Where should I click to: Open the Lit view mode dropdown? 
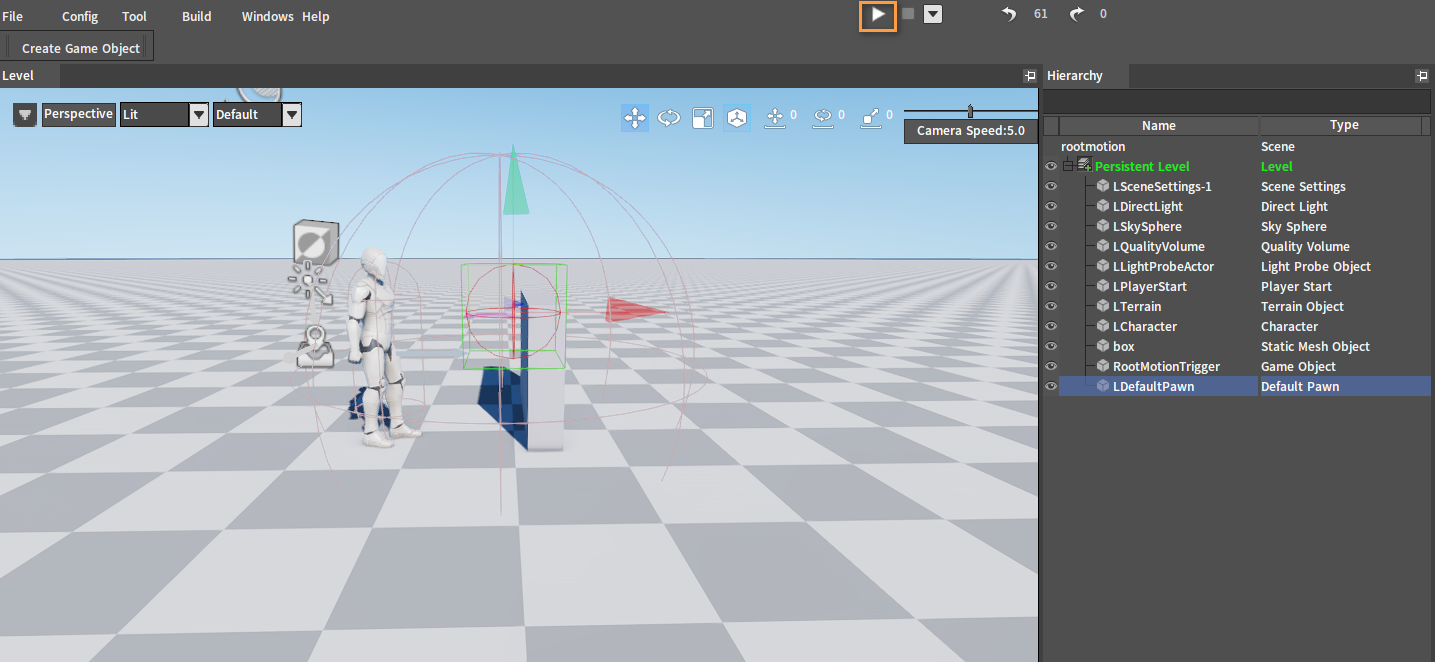tap(164, 115)
